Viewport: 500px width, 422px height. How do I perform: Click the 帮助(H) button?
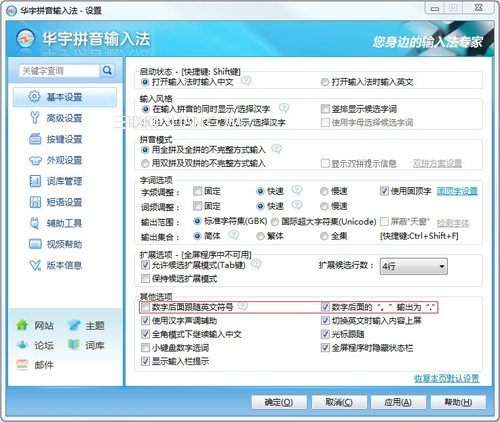(458, 402)
